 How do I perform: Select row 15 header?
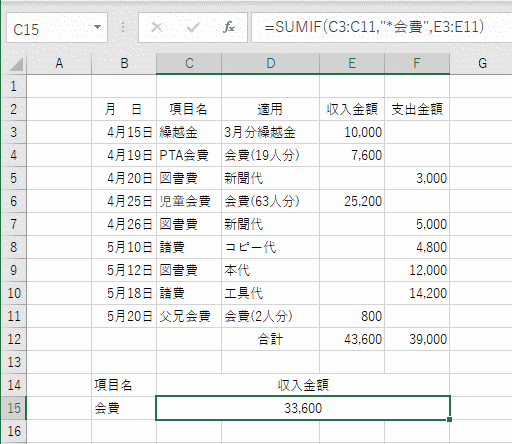(x=14, y=408)
